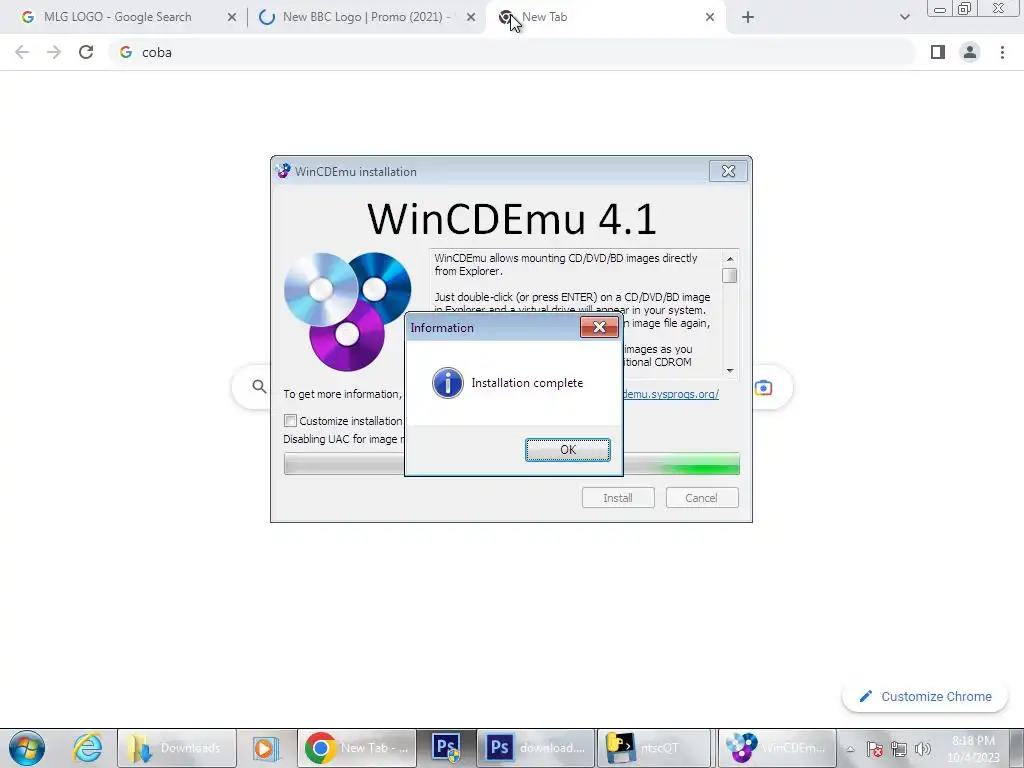Switch to New BBC Logo Promo tab

366,17
